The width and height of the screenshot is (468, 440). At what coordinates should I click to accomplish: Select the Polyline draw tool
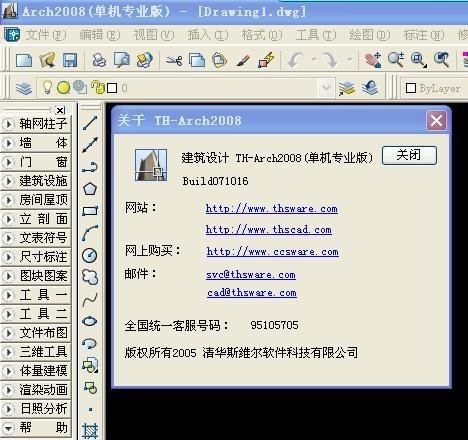90,167
